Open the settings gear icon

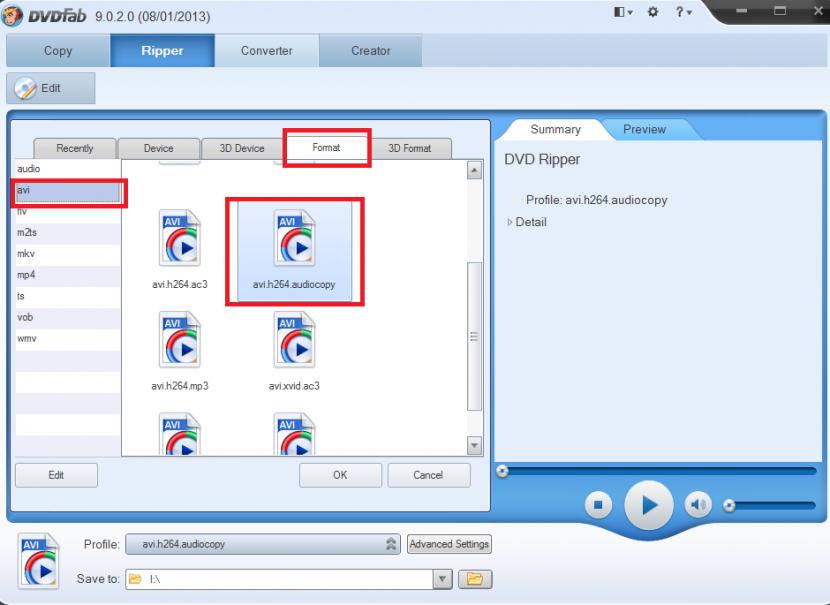point(653,12)
